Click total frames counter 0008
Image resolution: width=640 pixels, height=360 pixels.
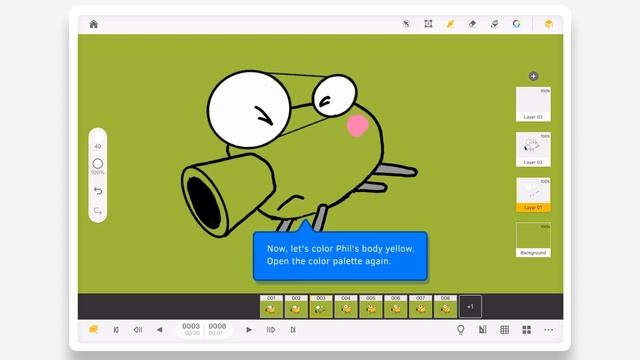(x=217, y=329)
